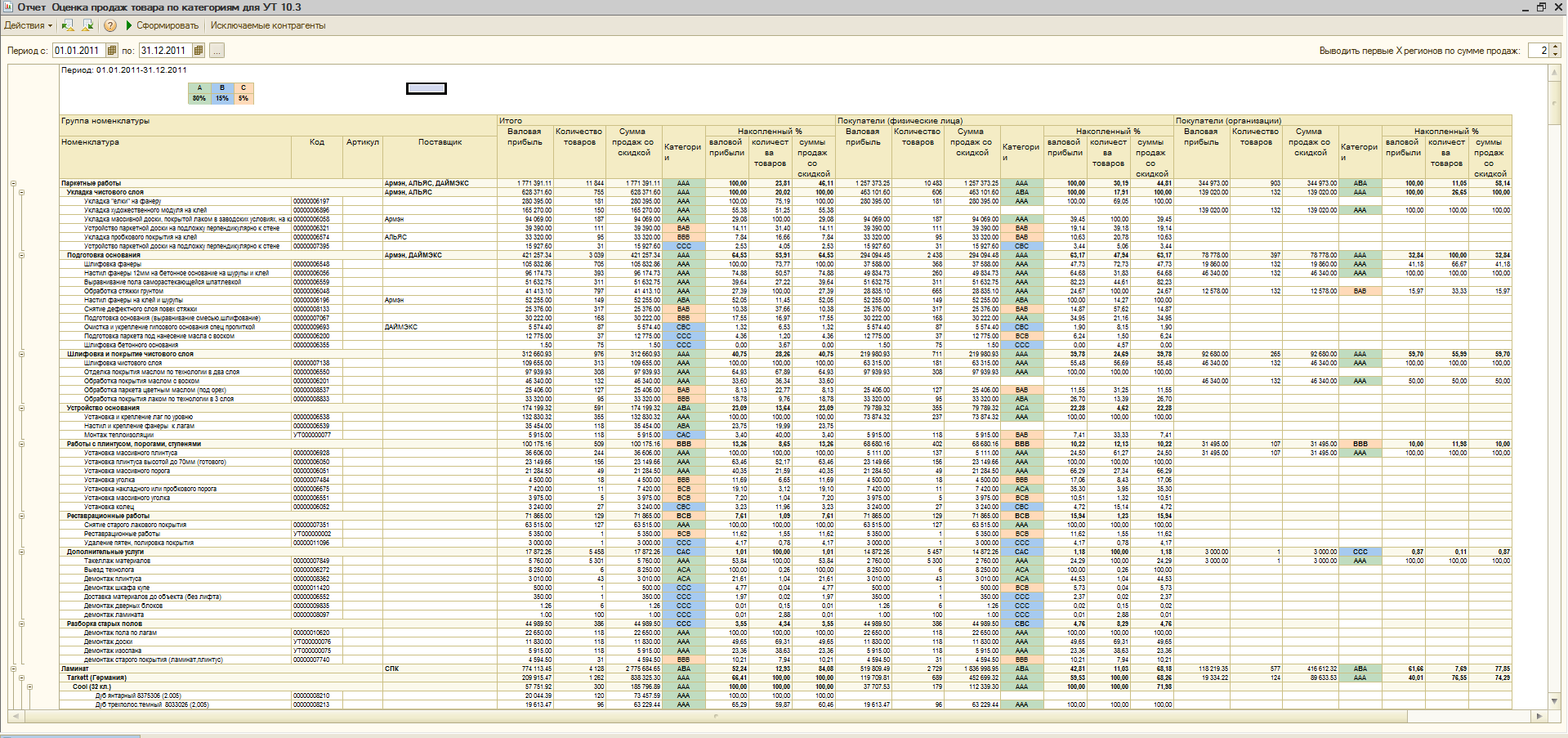Click the restore settings toolbar icon
This screenshot has width=1568, height=738.
[x=68, y=25]
